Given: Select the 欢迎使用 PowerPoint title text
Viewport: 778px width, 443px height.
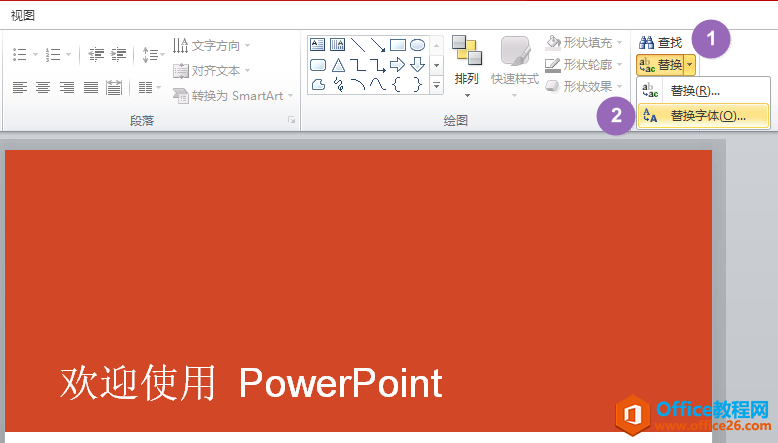Looking at the screenshot, I should [x=251, y=382].
